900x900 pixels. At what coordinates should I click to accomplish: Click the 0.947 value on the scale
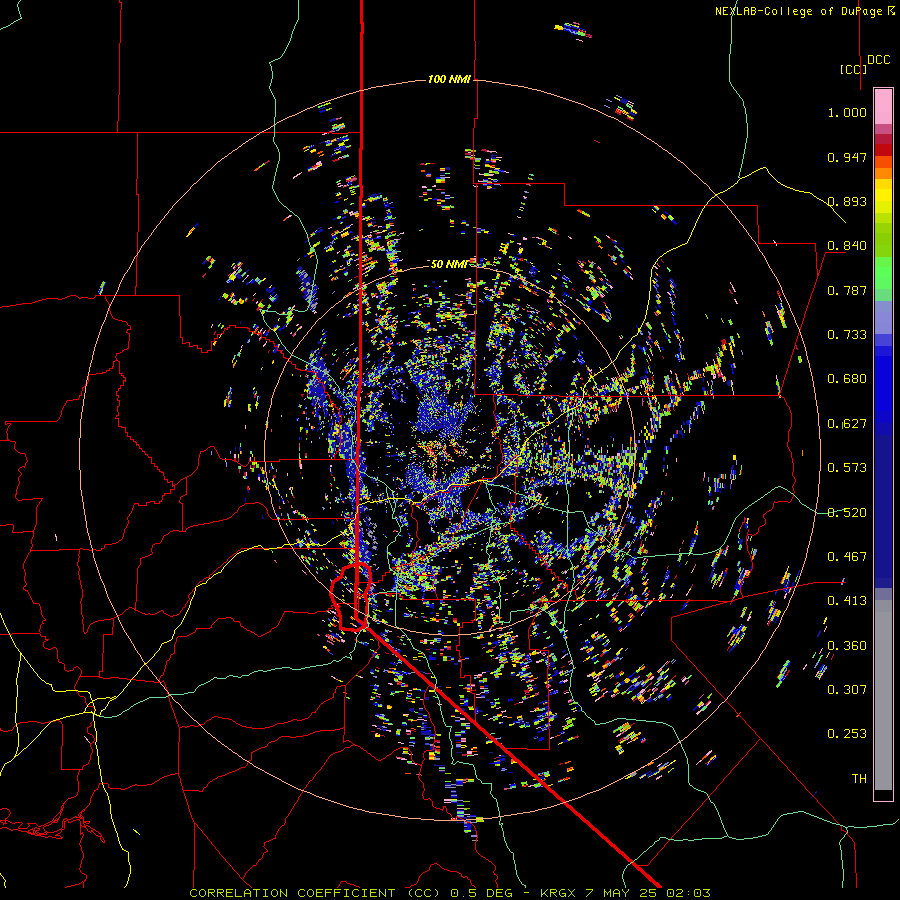coord(847,157)
